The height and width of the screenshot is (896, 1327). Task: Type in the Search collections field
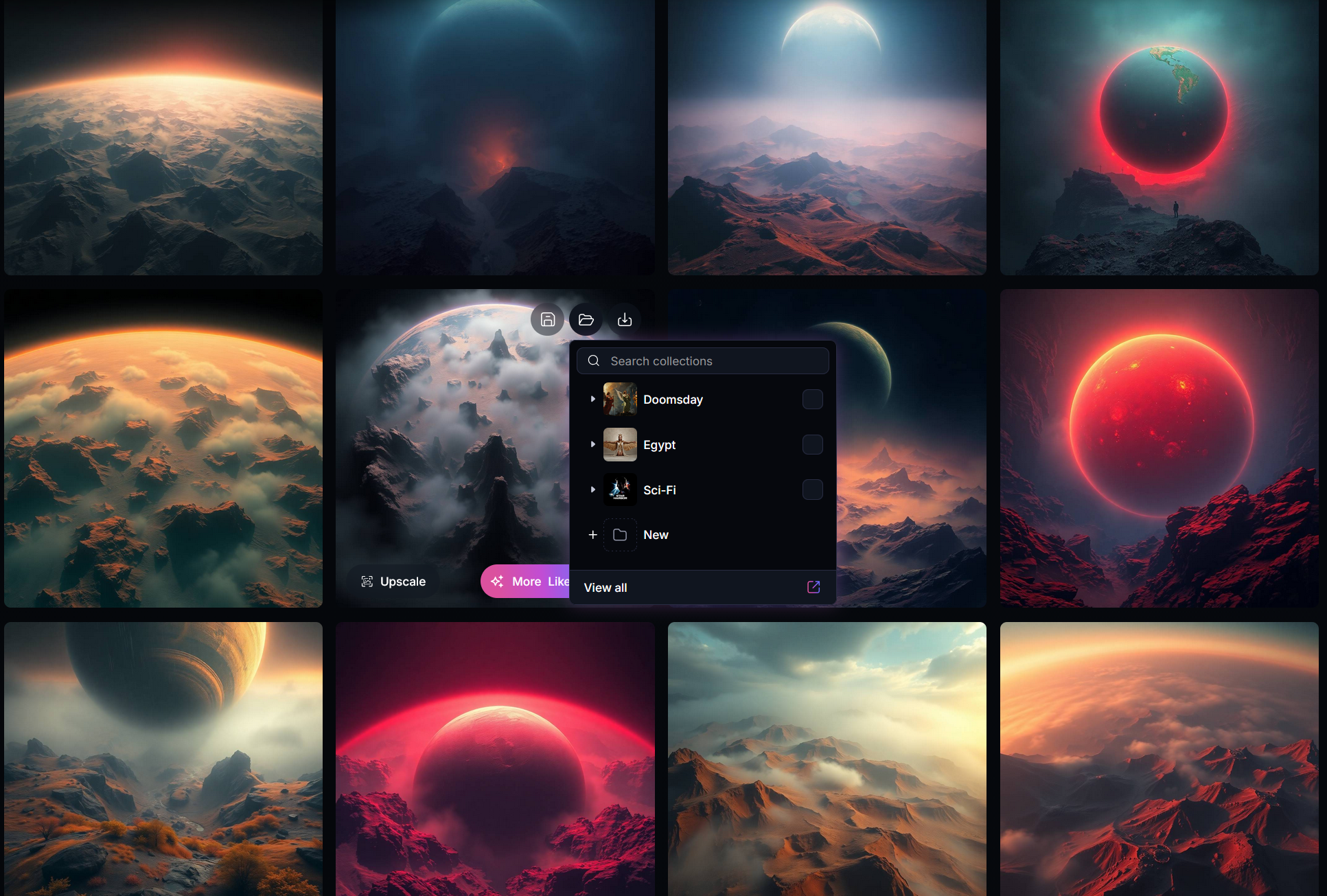click(x=714, y=361)
